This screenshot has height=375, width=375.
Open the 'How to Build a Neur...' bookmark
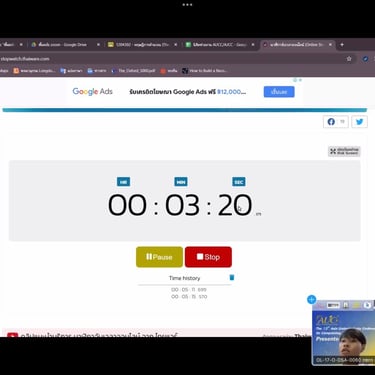pos(205,71)
